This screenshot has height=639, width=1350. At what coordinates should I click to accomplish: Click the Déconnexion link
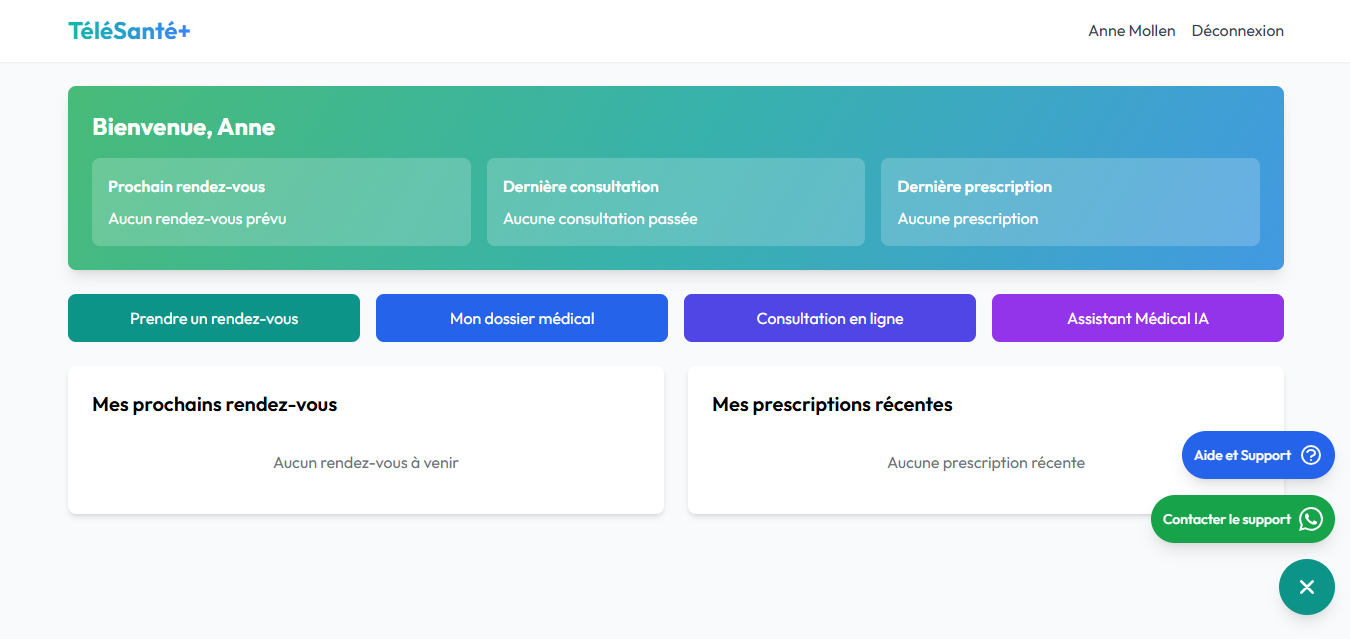coord(1237,31)
